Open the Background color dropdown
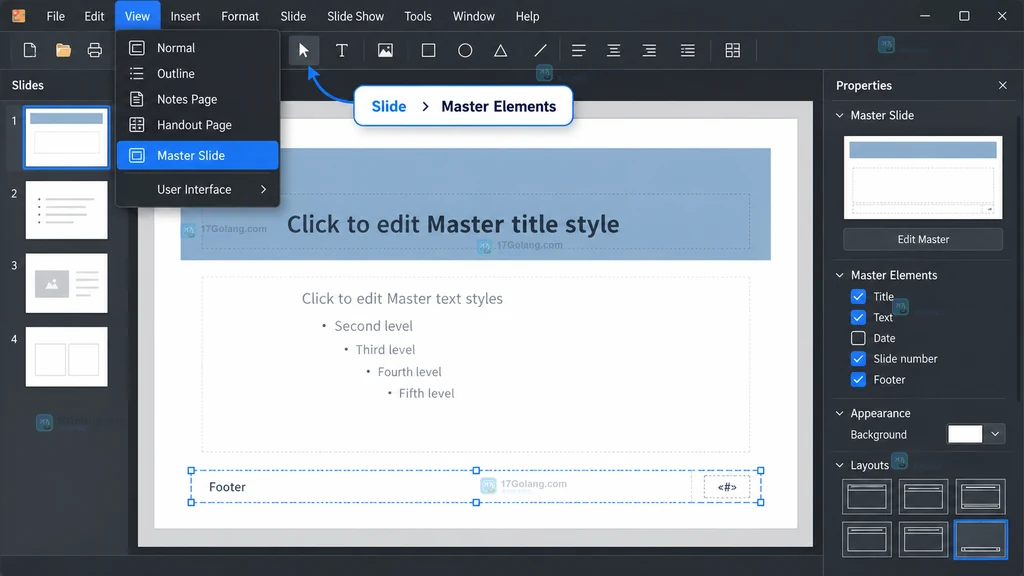 (995, 434)
